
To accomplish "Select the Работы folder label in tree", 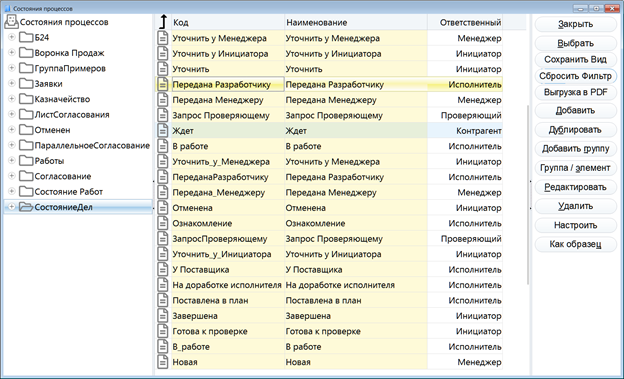I will click(x=49, y=161).
